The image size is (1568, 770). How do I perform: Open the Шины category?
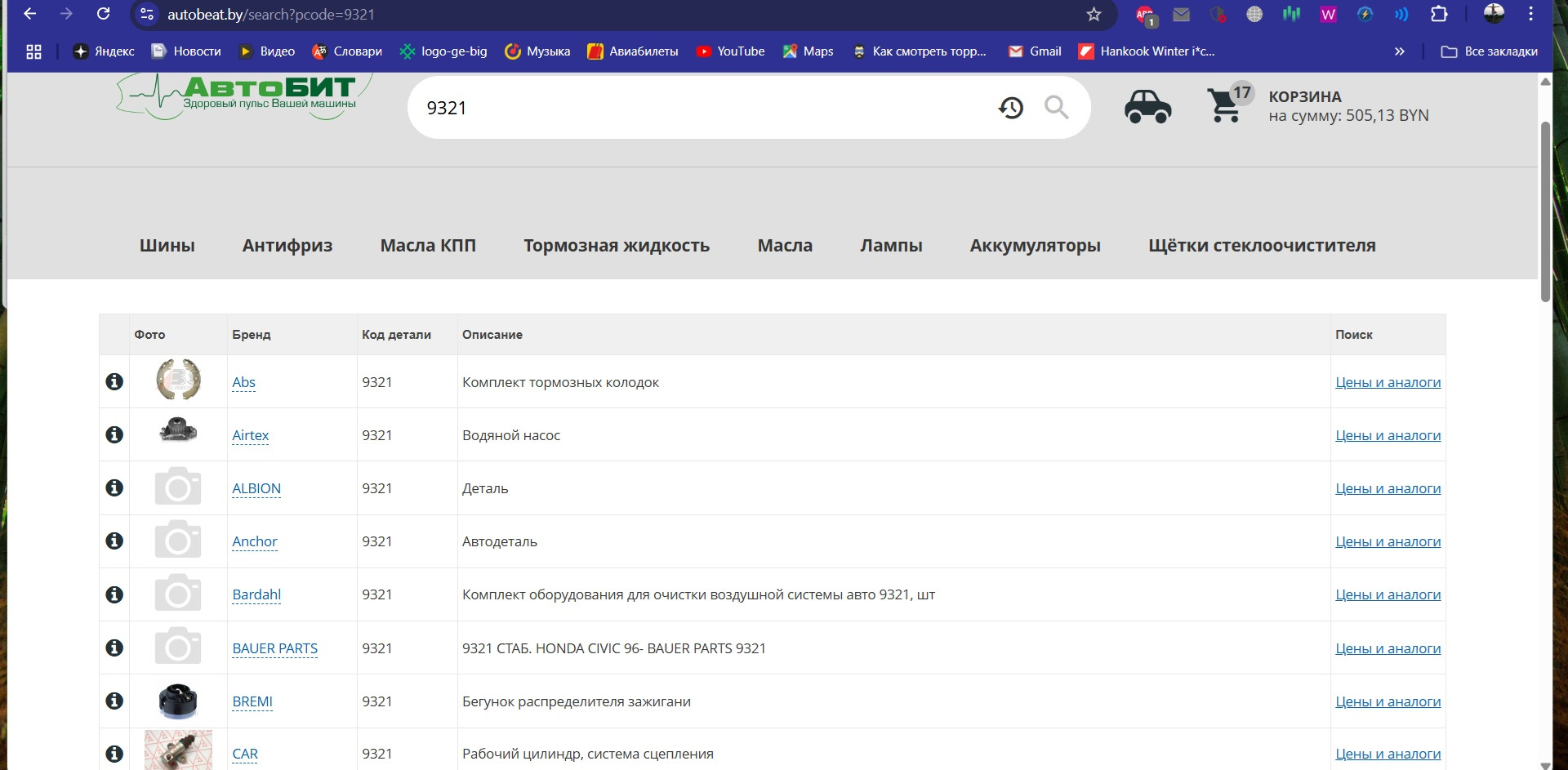[x=167, y=246]
